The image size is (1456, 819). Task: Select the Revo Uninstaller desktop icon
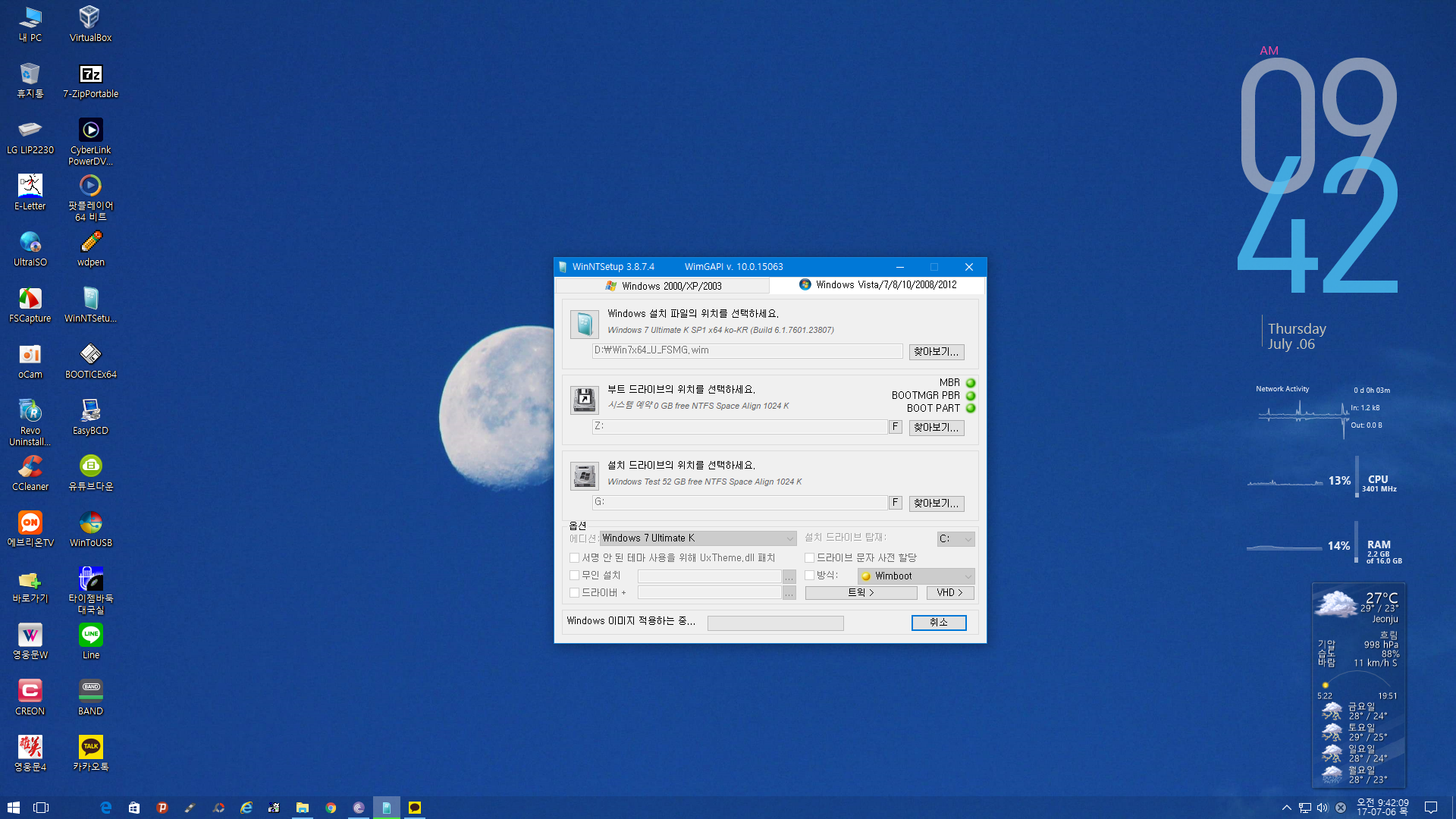[x=30, y=422]
